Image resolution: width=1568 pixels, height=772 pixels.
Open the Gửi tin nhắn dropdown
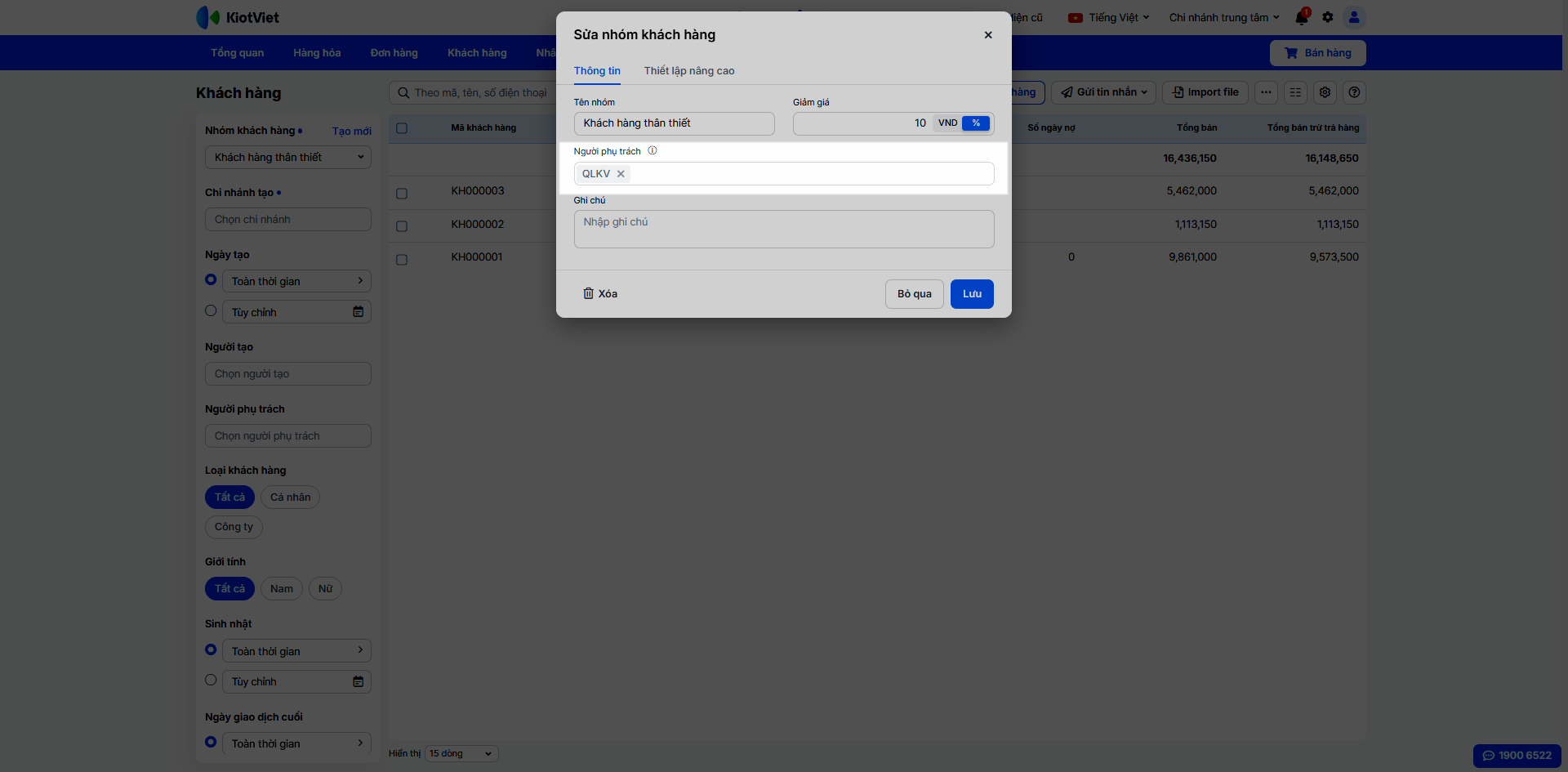1103,92
